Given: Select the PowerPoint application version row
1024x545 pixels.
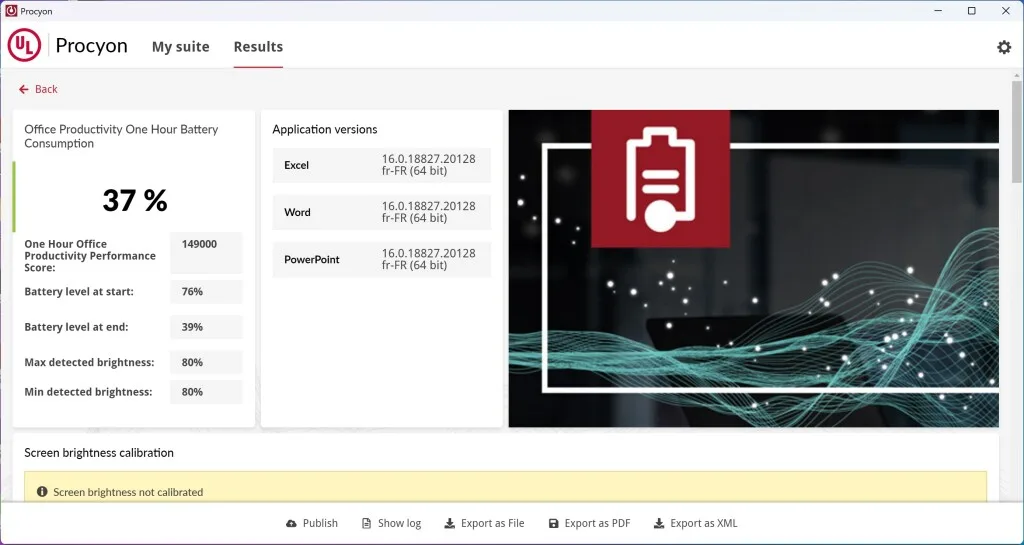Looking at the screenshot, I should coord(381,259).
